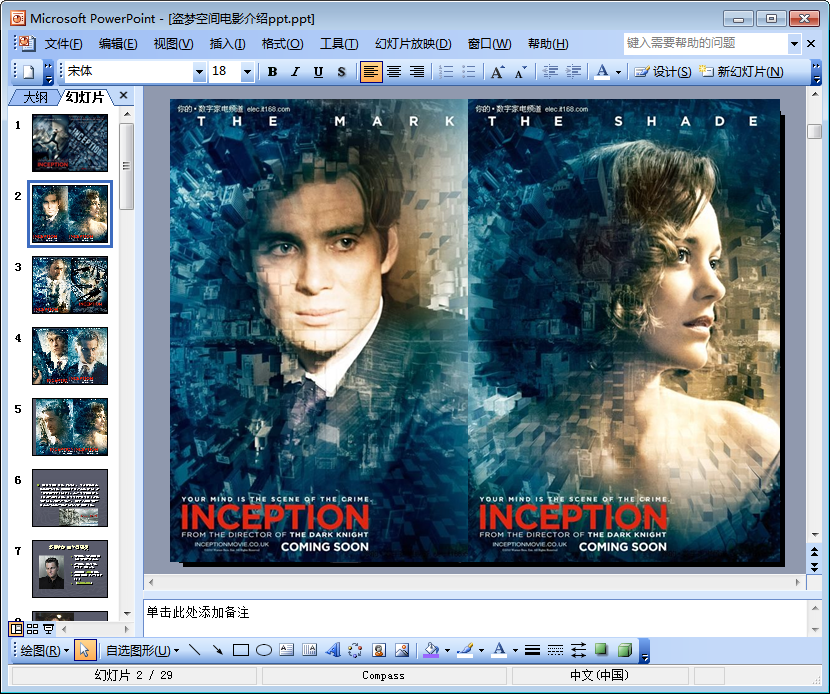Viewport: 830px width, 694px height.
Task: Open the 设计(S) design pane
Action: (663, 71)
